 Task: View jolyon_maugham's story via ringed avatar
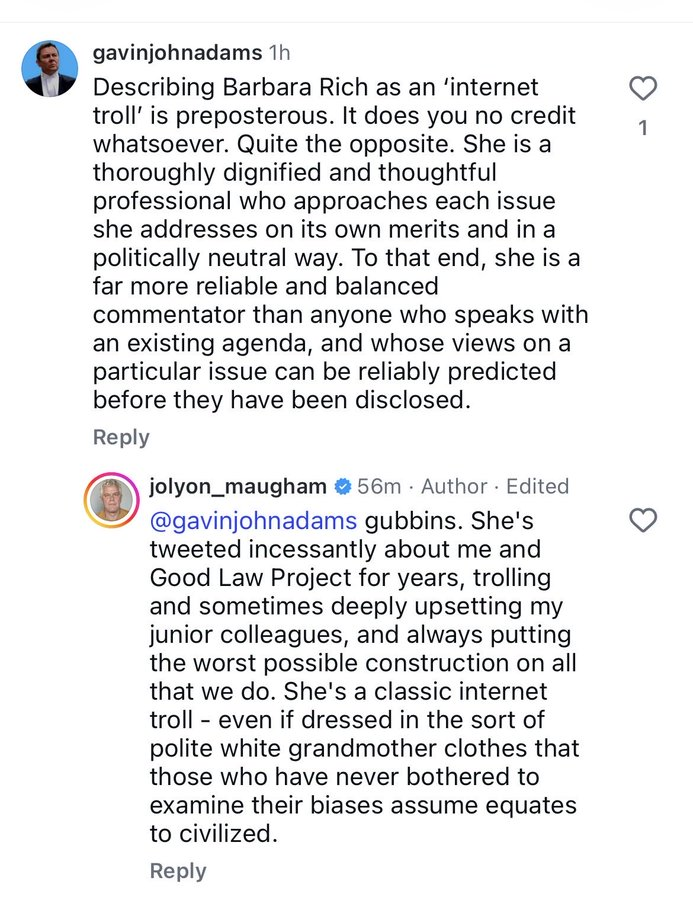pos(111,500)
